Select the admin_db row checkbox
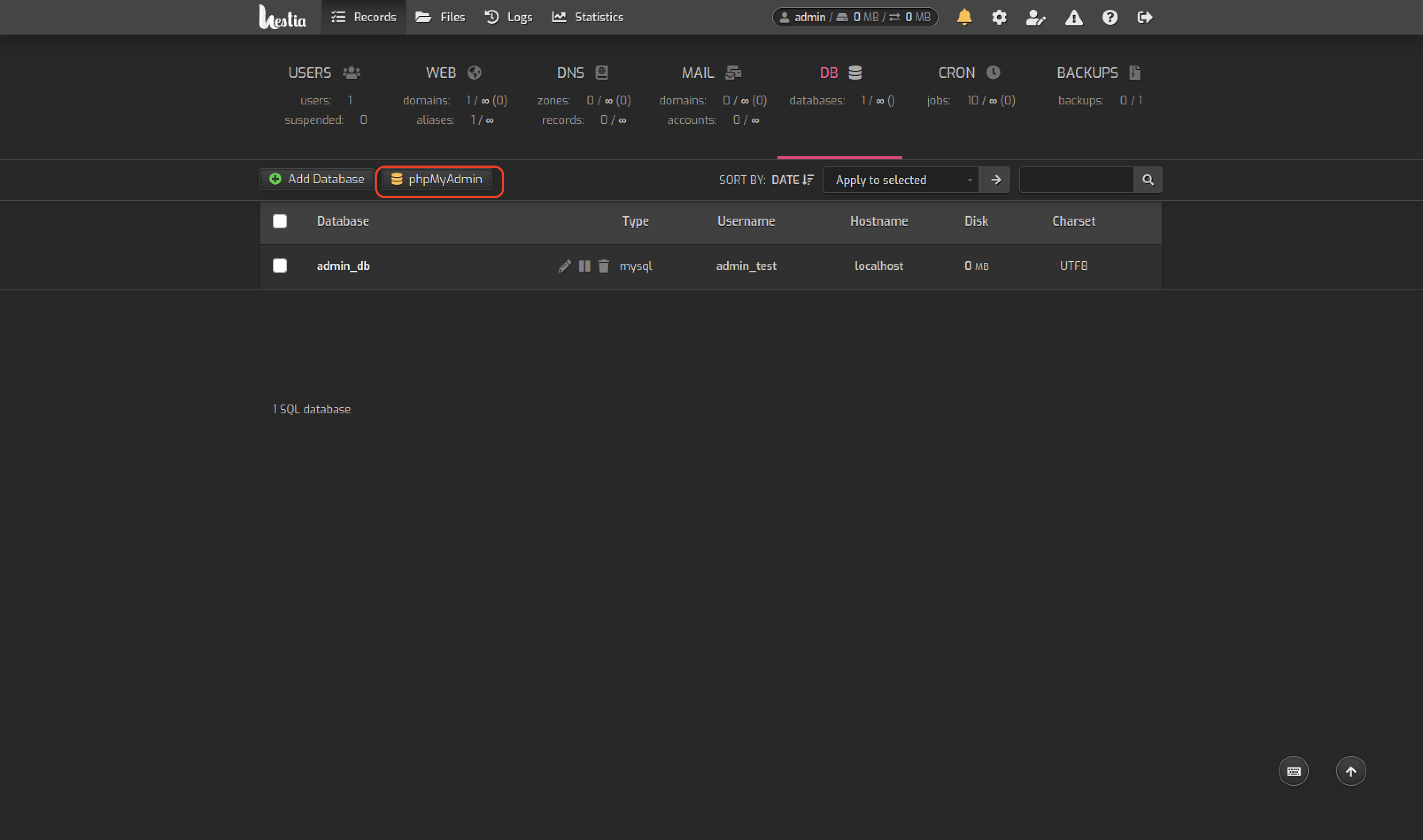Screen dimensions: 1423x840 pos(280,266)
